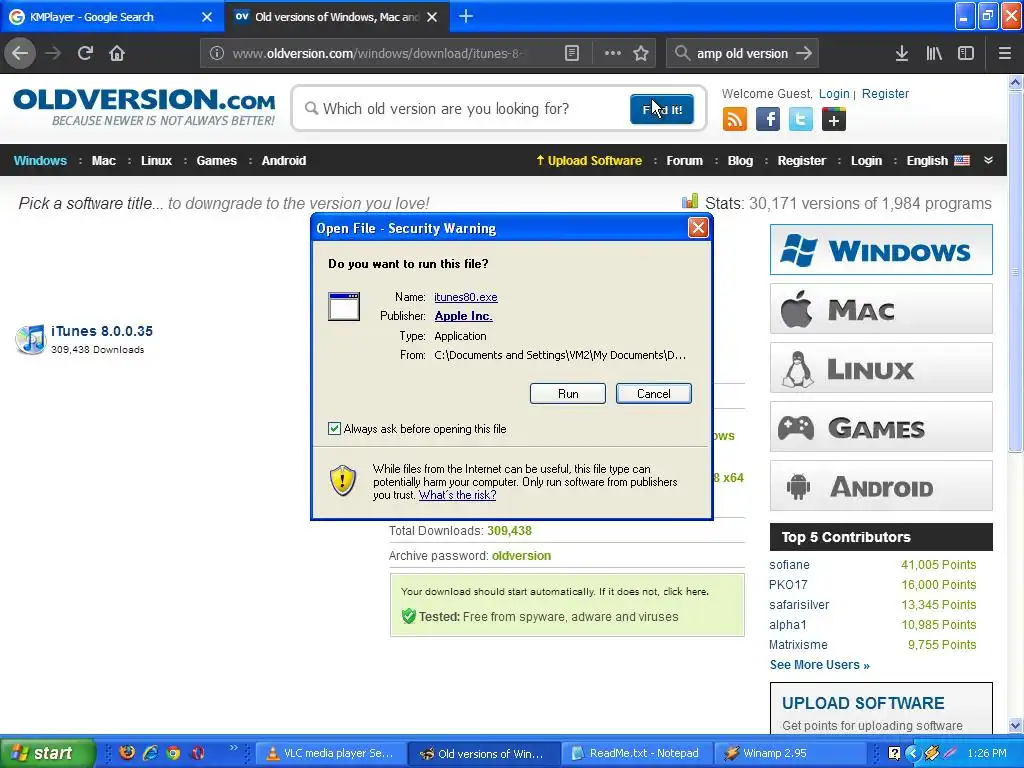Launch Firefox from the quick launch bar
The height and width of the screenshot is (768, 1024).
coord(127,753)
